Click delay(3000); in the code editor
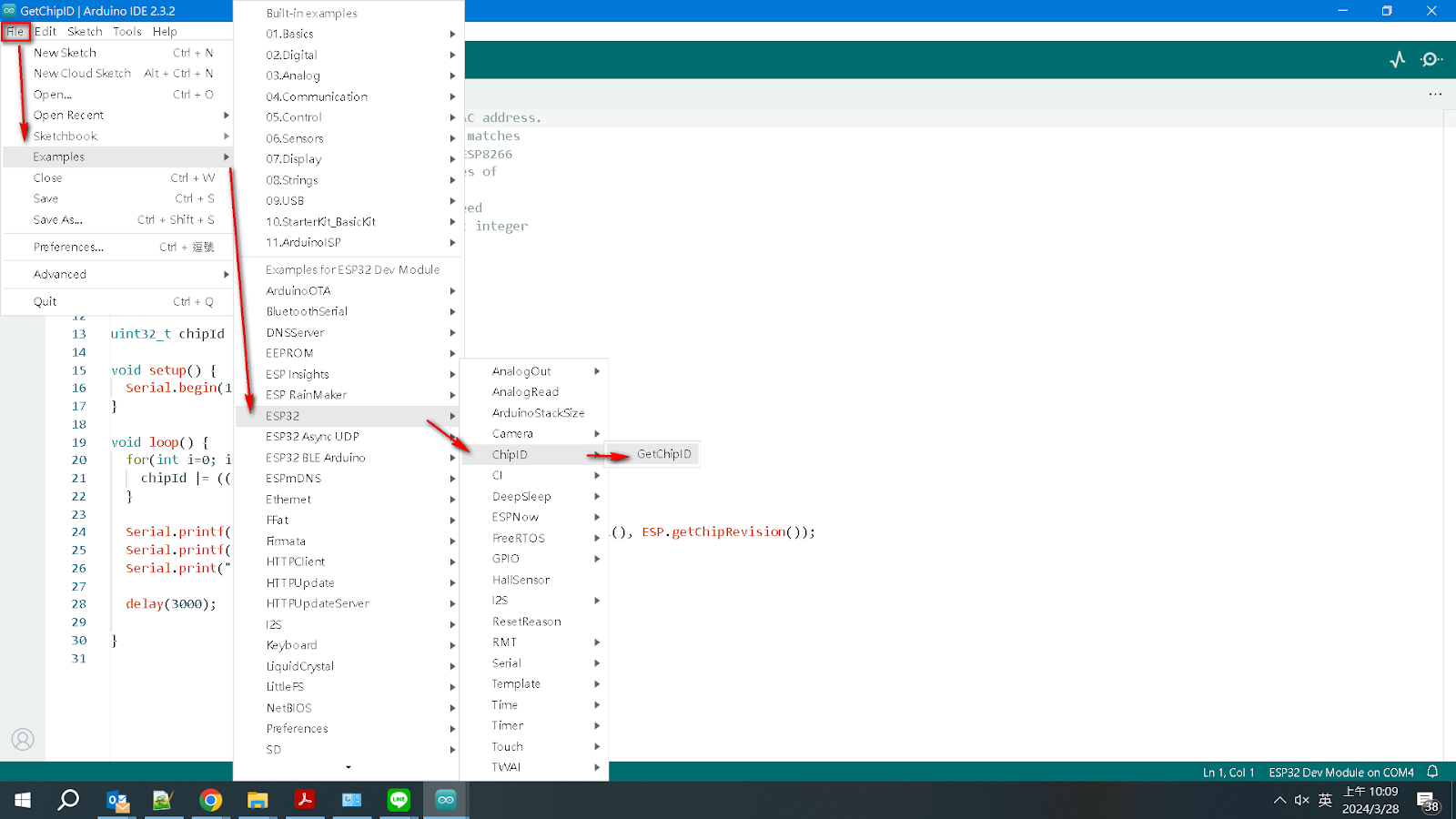The image size is (1456, 819). click(171, 604)
